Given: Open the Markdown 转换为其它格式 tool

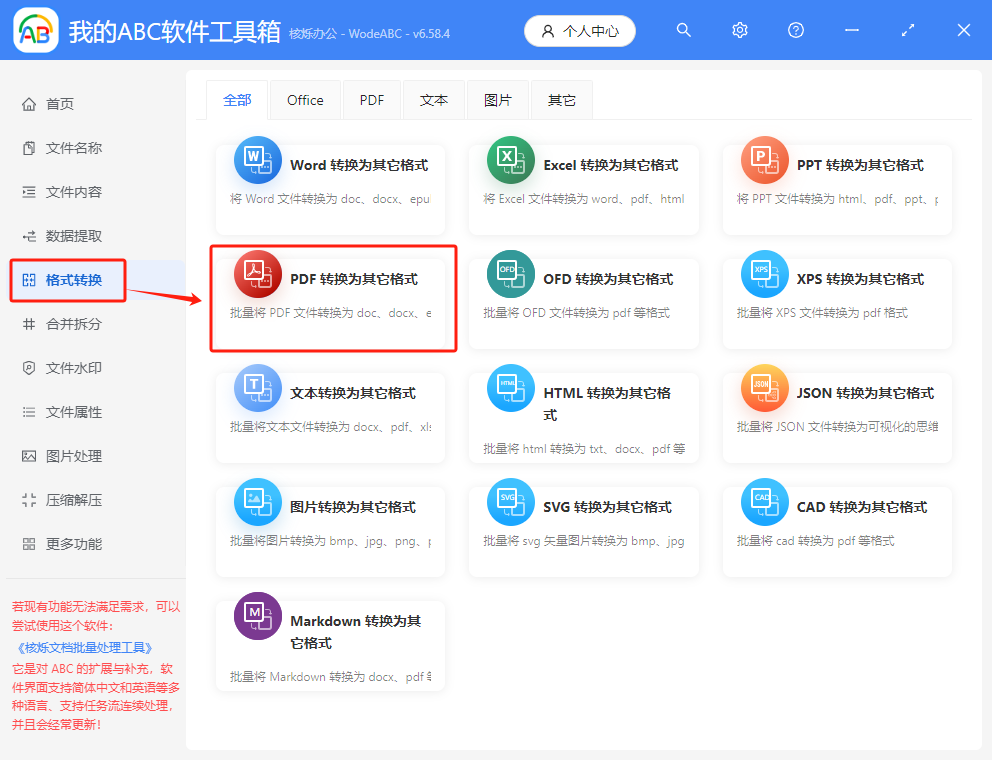Looking at the screenshot, I should (x=330, y=644).
